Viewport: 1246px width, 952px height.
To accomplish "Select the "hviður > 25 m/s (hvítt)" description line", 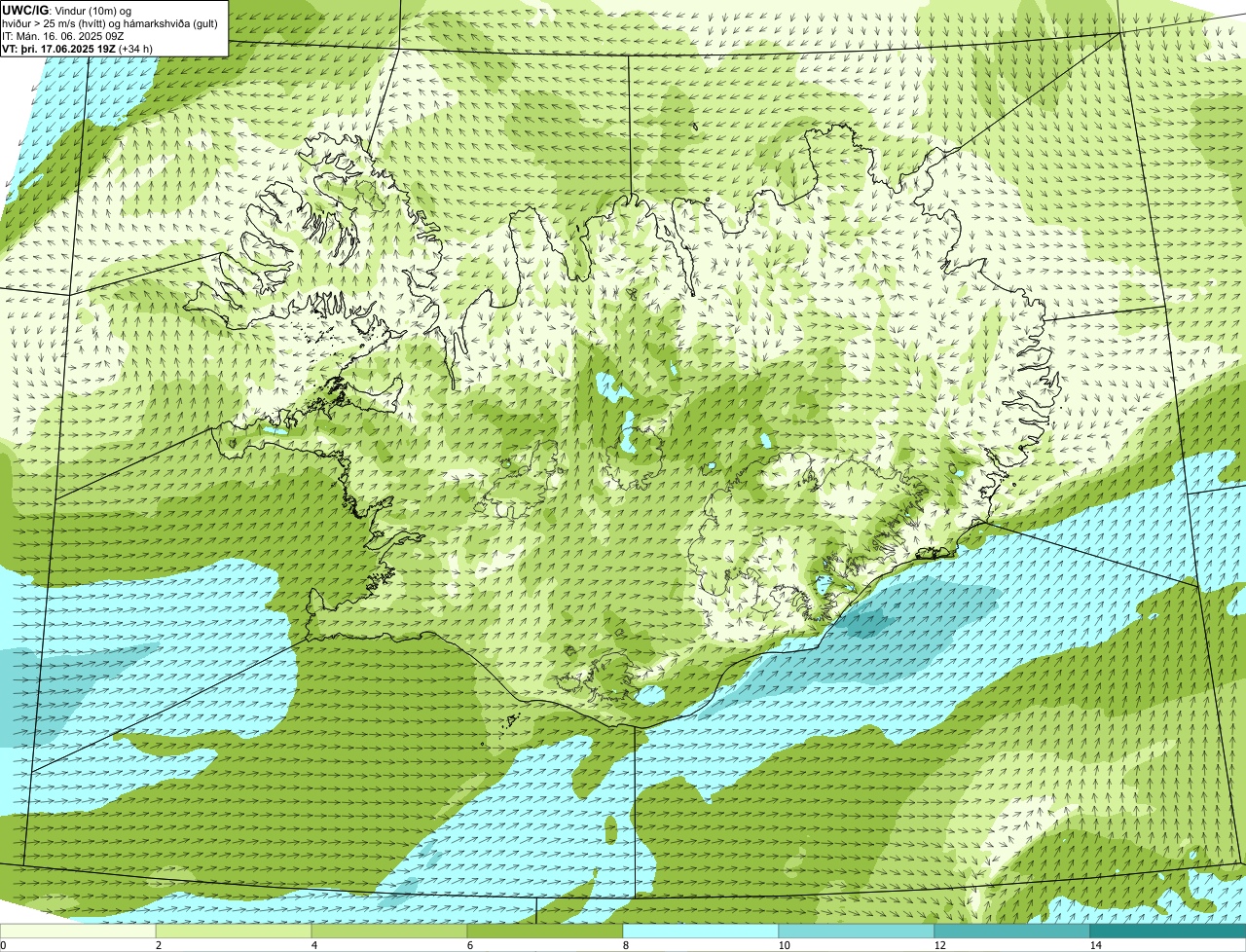I will [x=110, y=22].
